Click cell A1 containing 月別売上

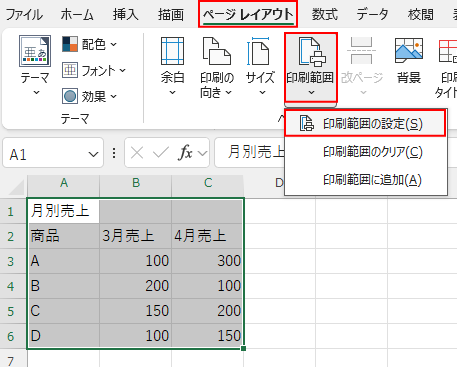pyautogui.click(x=63, y=211)
